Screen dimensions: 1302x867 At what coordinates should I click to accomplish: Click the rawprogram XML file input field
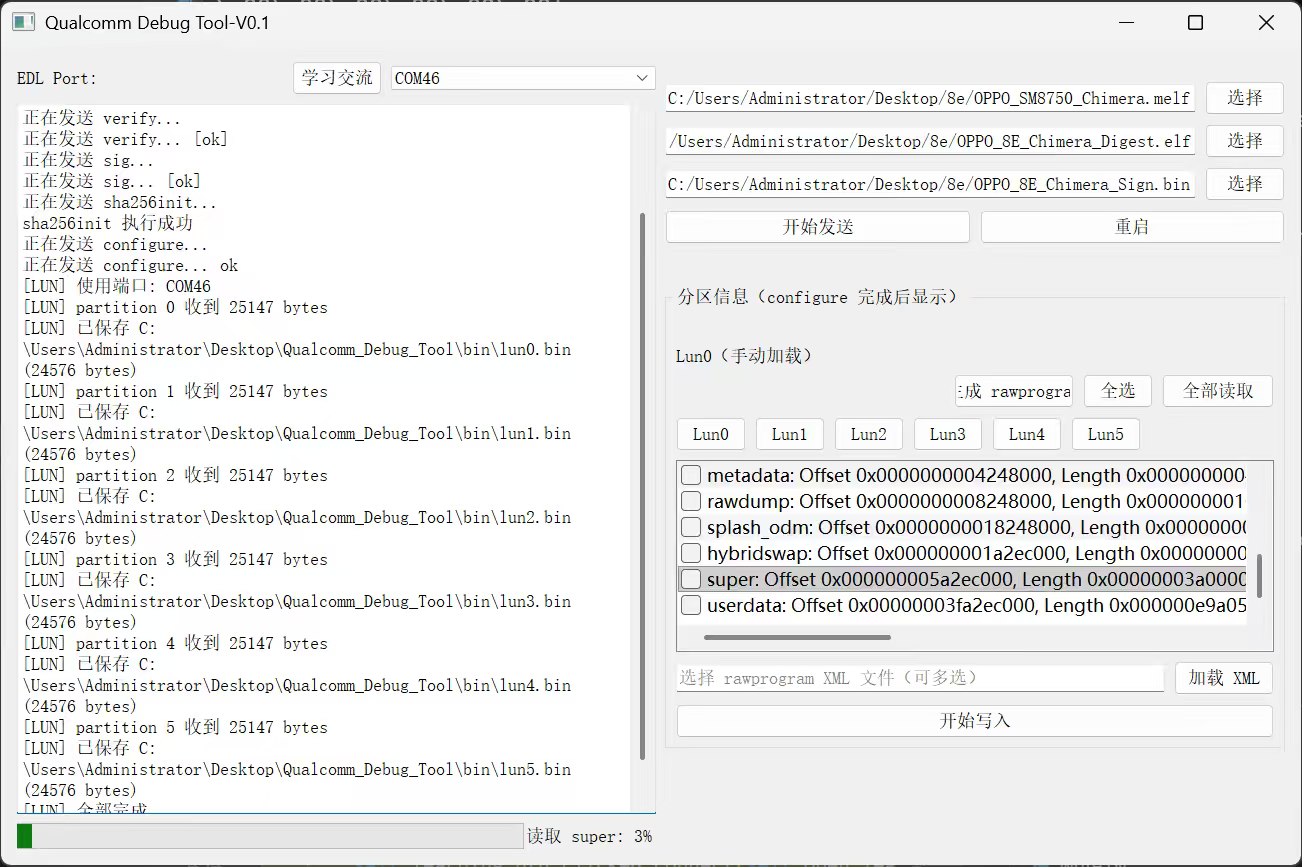tap(920, 678)
